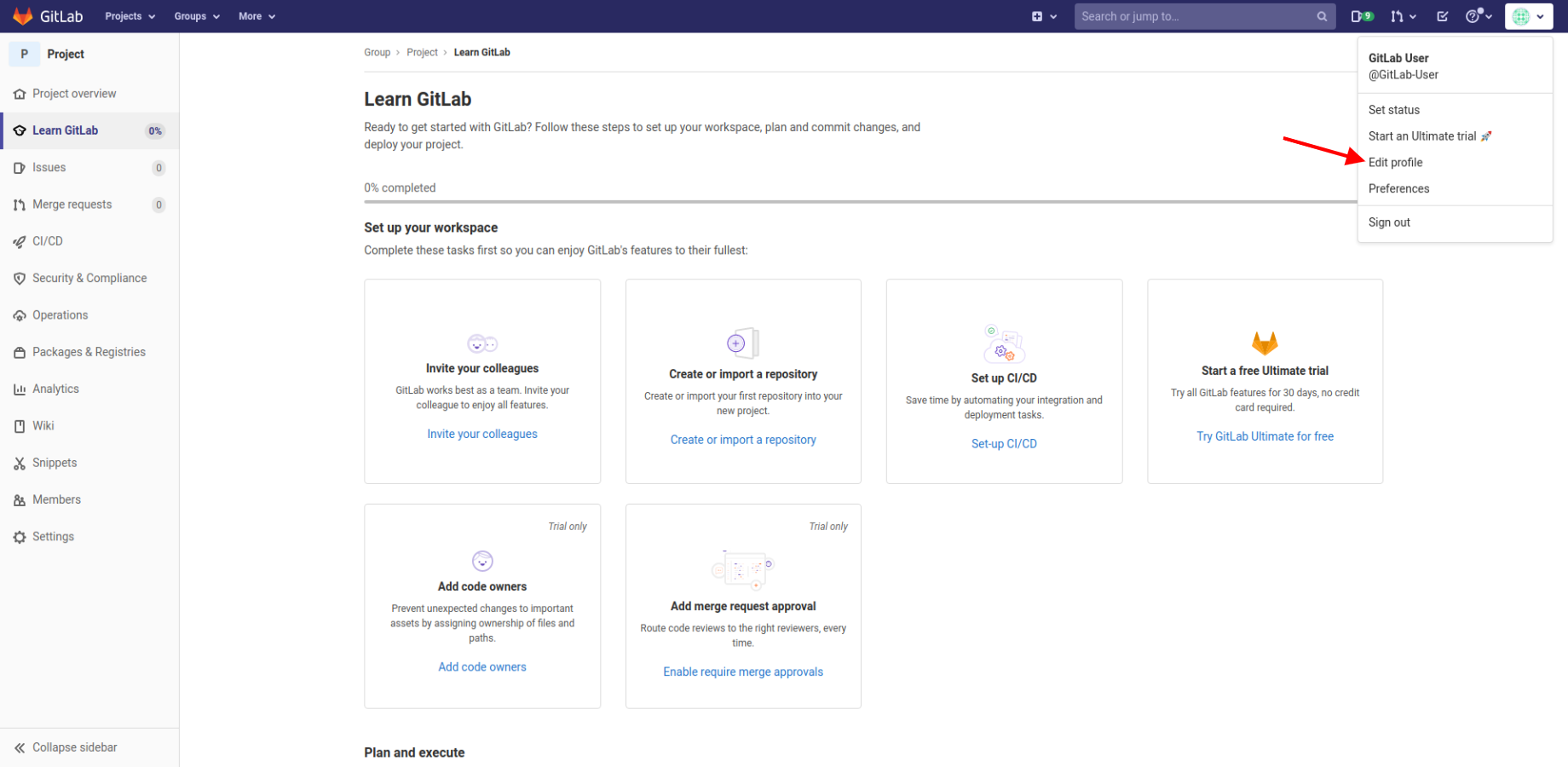Click Learn GitLab breadcrumb

coord(481,52)
